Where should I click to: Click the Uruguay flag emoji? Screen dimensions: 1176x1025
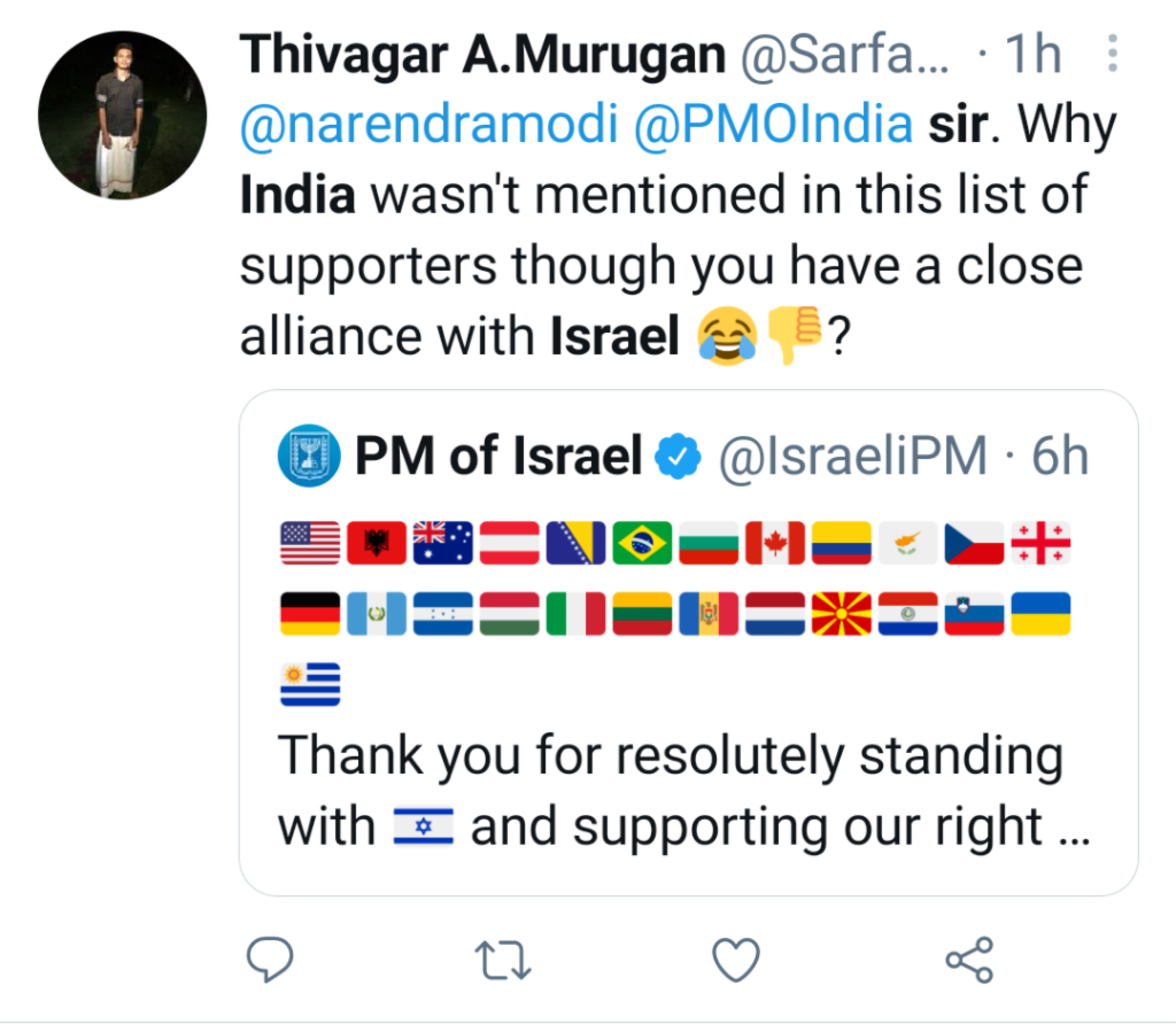click(x=310, y=684)
